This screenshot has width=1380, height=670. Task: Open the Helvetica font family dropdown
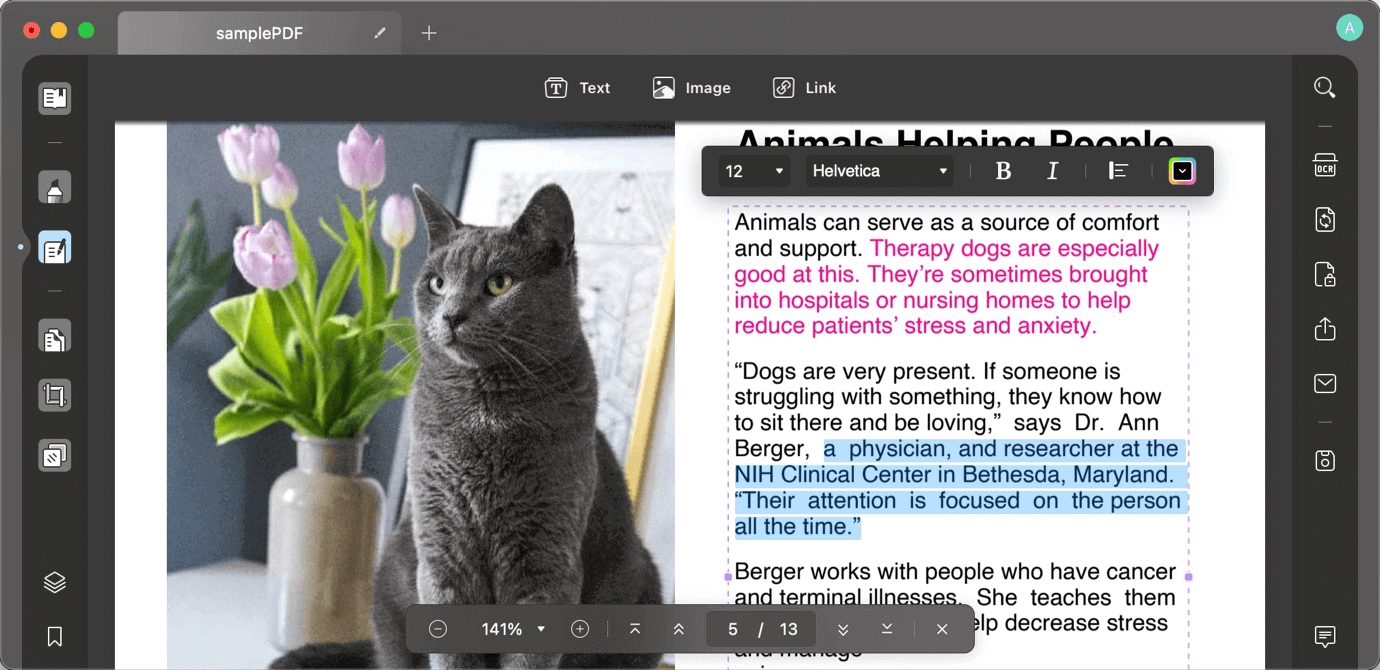(x=878, y=171)
